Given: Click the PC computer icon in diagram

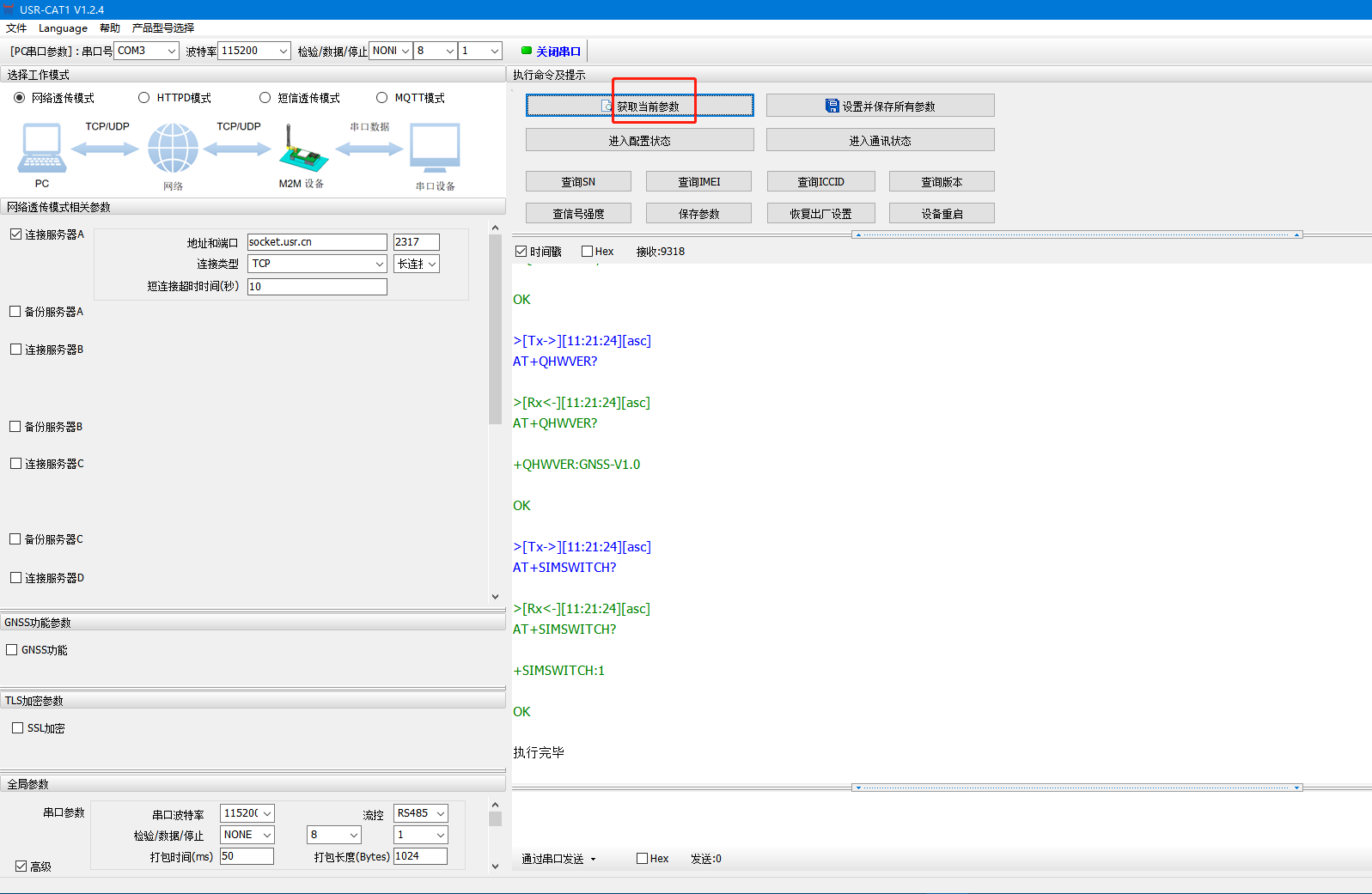Looking at the screenshot, I should [x=41, y=148].
